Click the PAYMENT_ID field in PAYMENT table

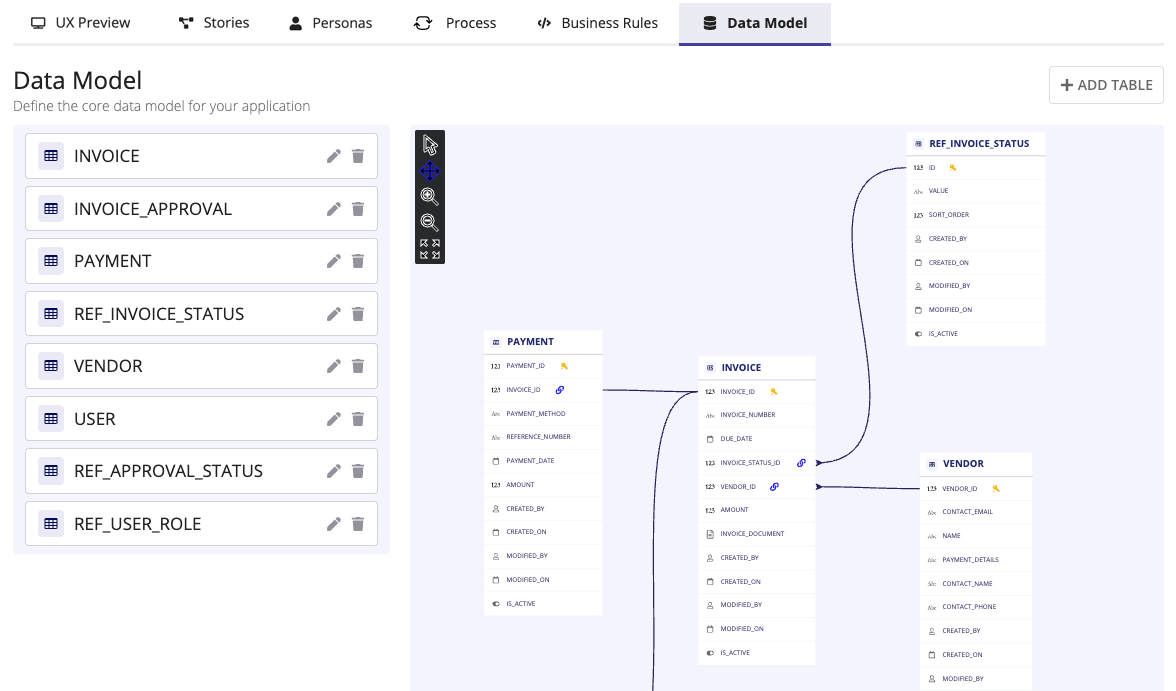pos(543,366)
